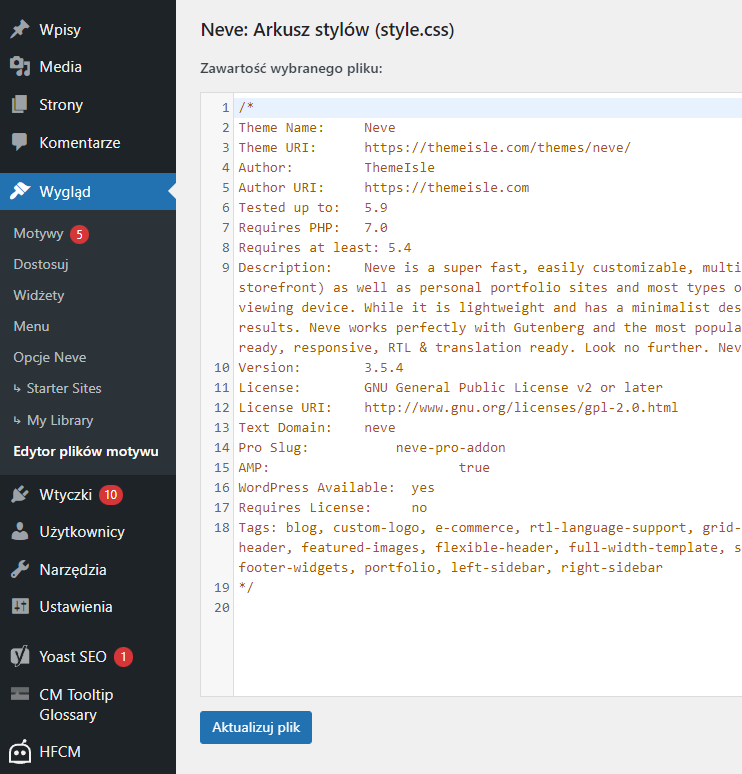Open the Ustawienia menu
The width and height of the screenshot is (742, 774).
click(76, 607)
